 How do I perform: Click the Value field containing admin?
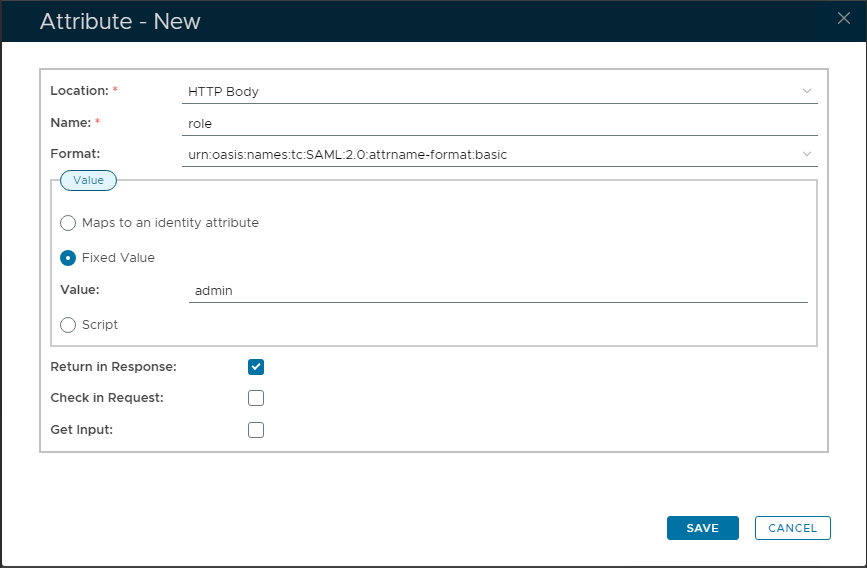pyautogui.click(x=497, y=290)
